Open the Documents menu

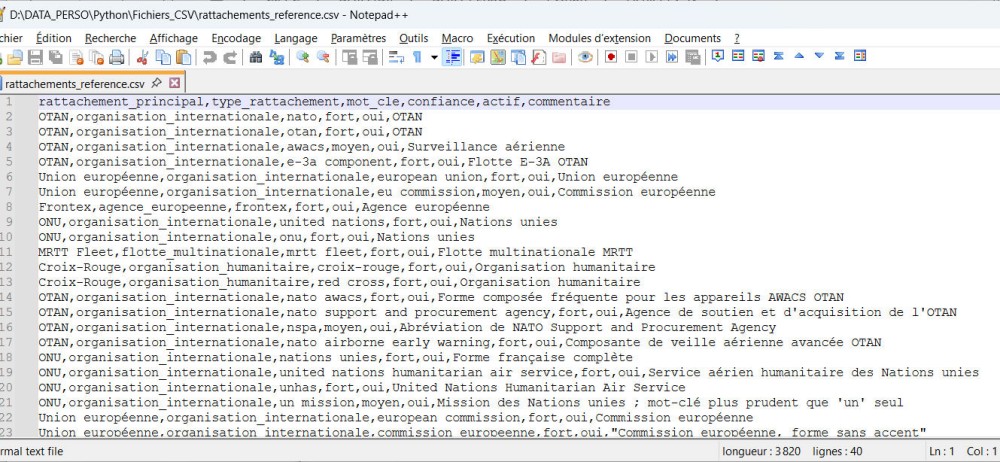[x=693, y=38]
